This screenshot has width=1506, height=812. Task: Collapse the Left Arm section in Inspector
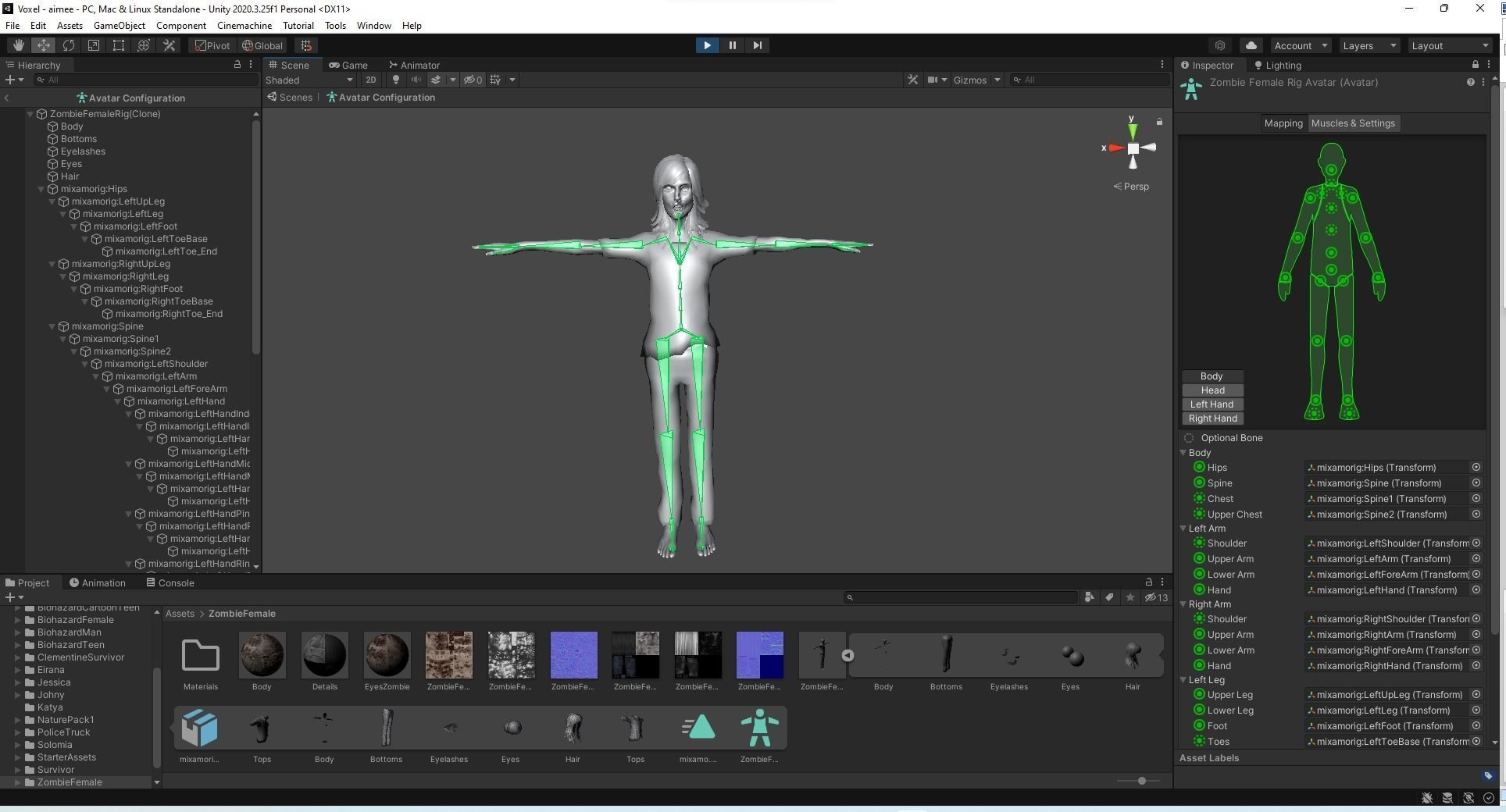point(1183,529)
